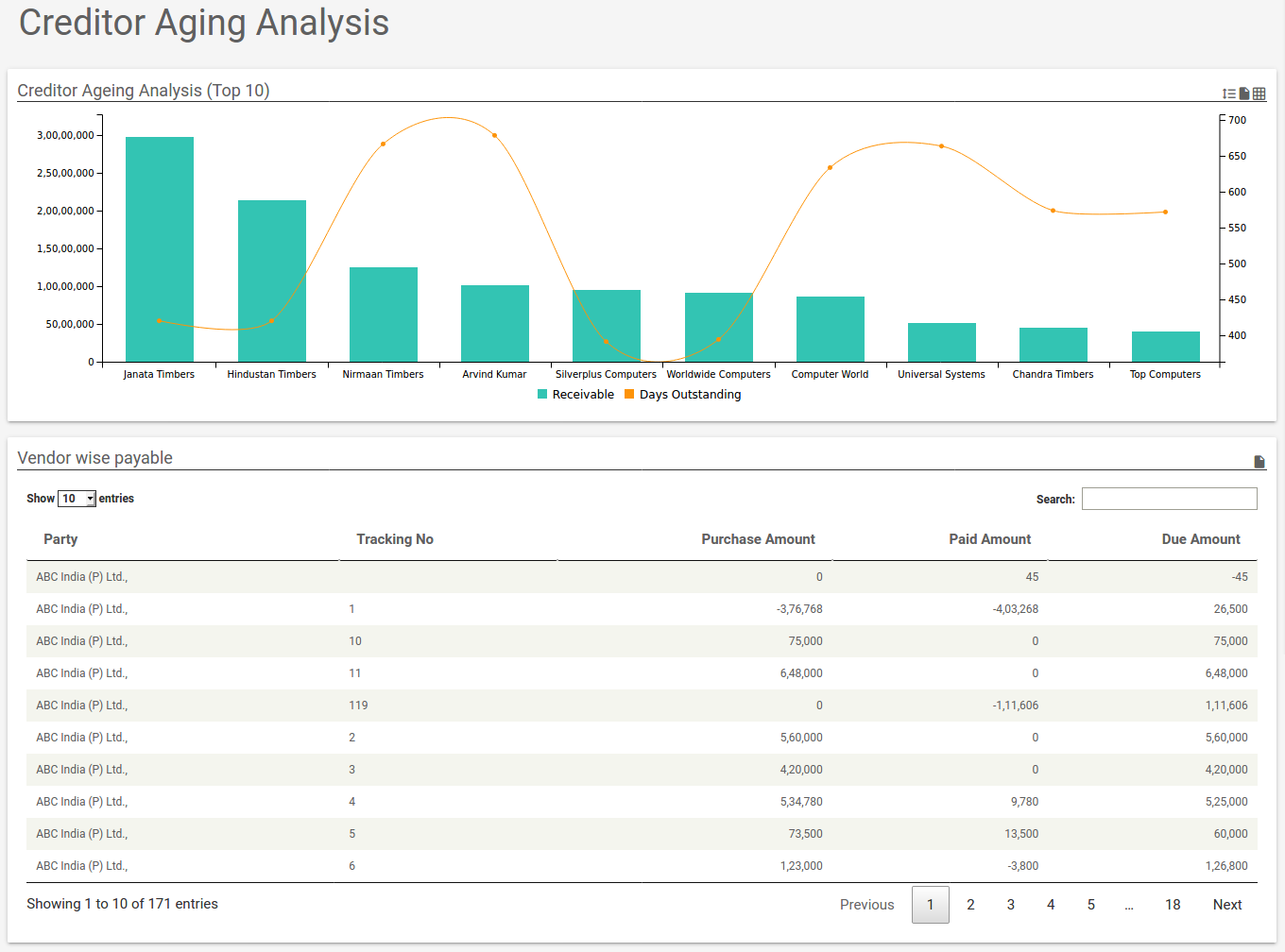Export the Creditor Ageing chart via document icon
The height and width of the screenshot is (952, 1285).
tap(1243, 93)
